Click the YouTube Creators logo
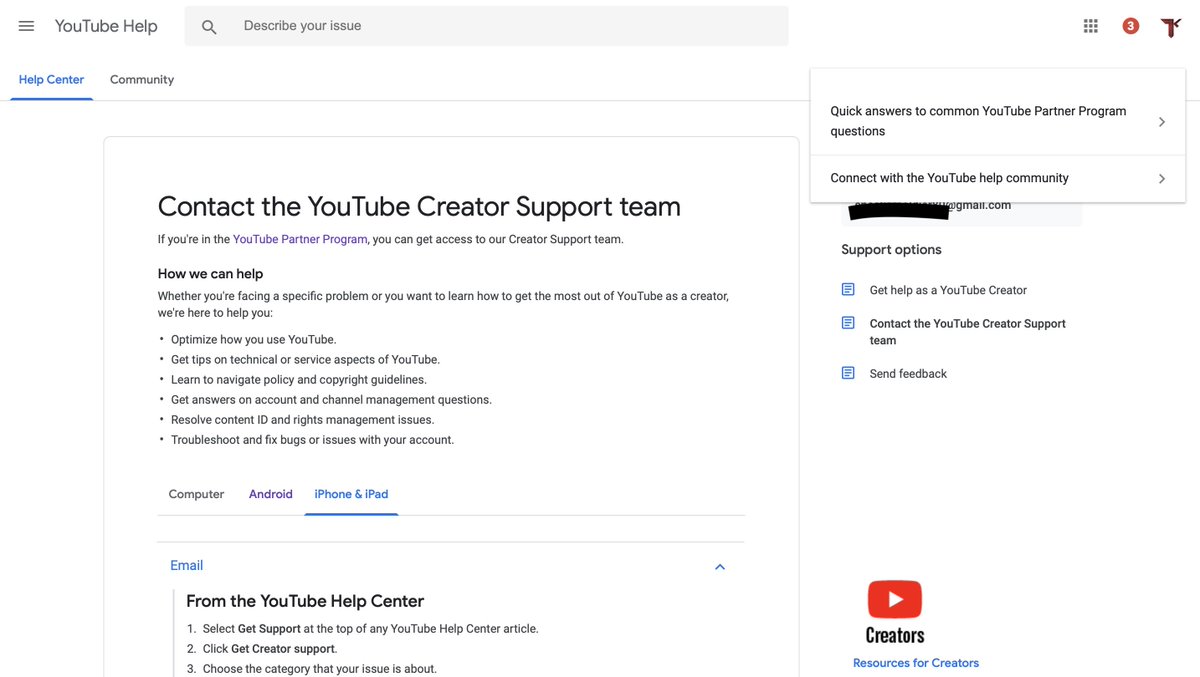This screenshot has height=677, width=1200. [895, 612]
